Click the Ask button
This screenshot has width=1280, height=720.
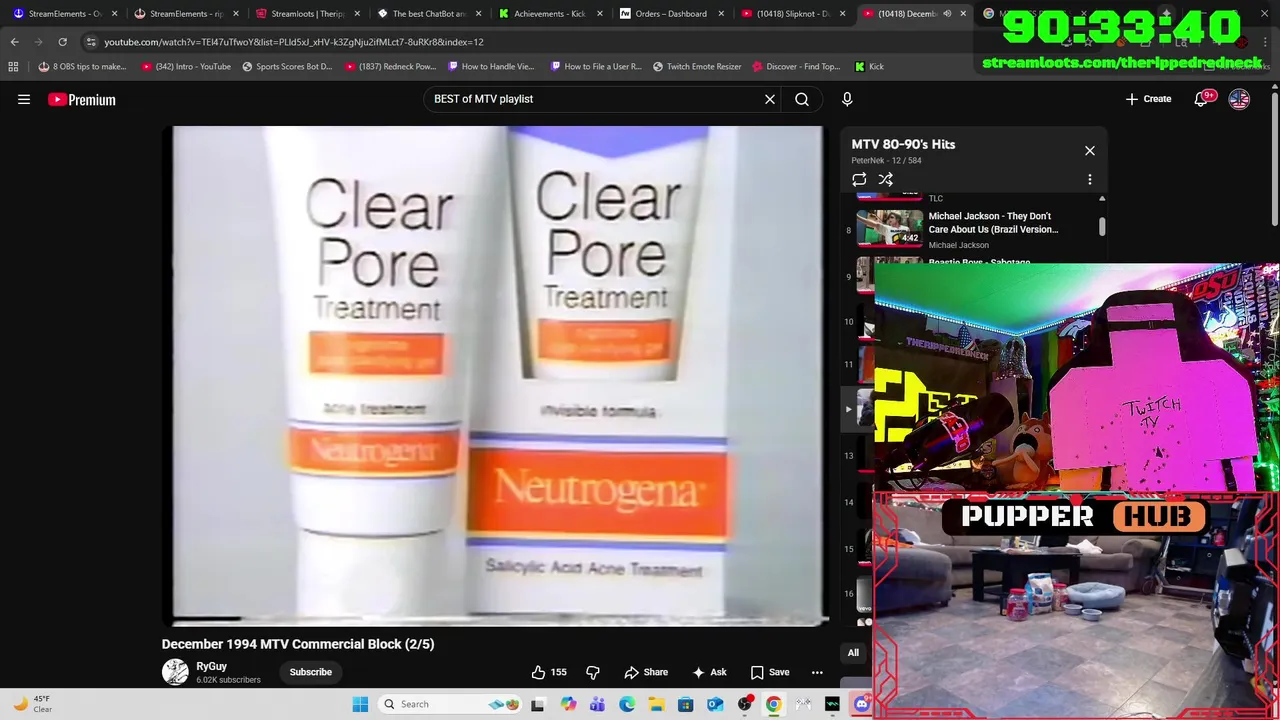[708, 672]
